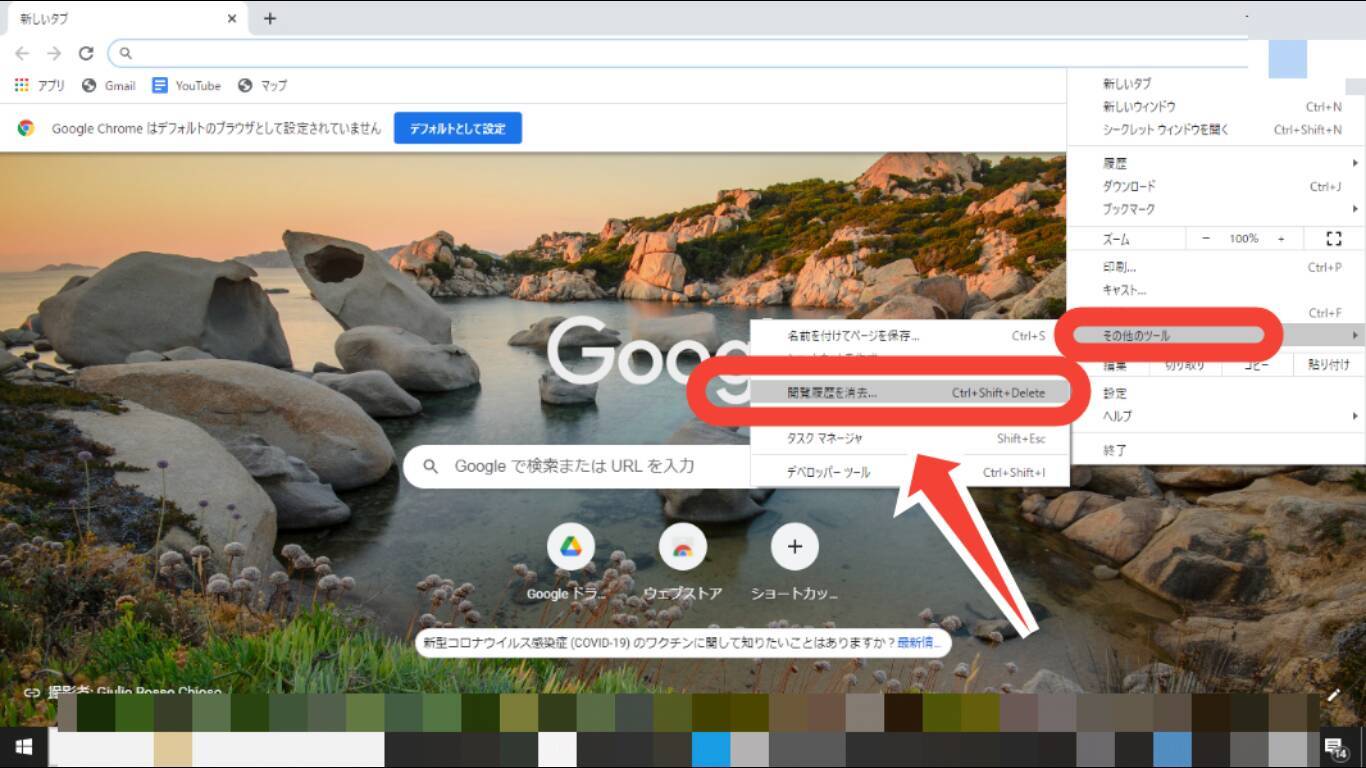Choose 印刷... from the menu
Screen dimensions: 1366x768
1216,268
